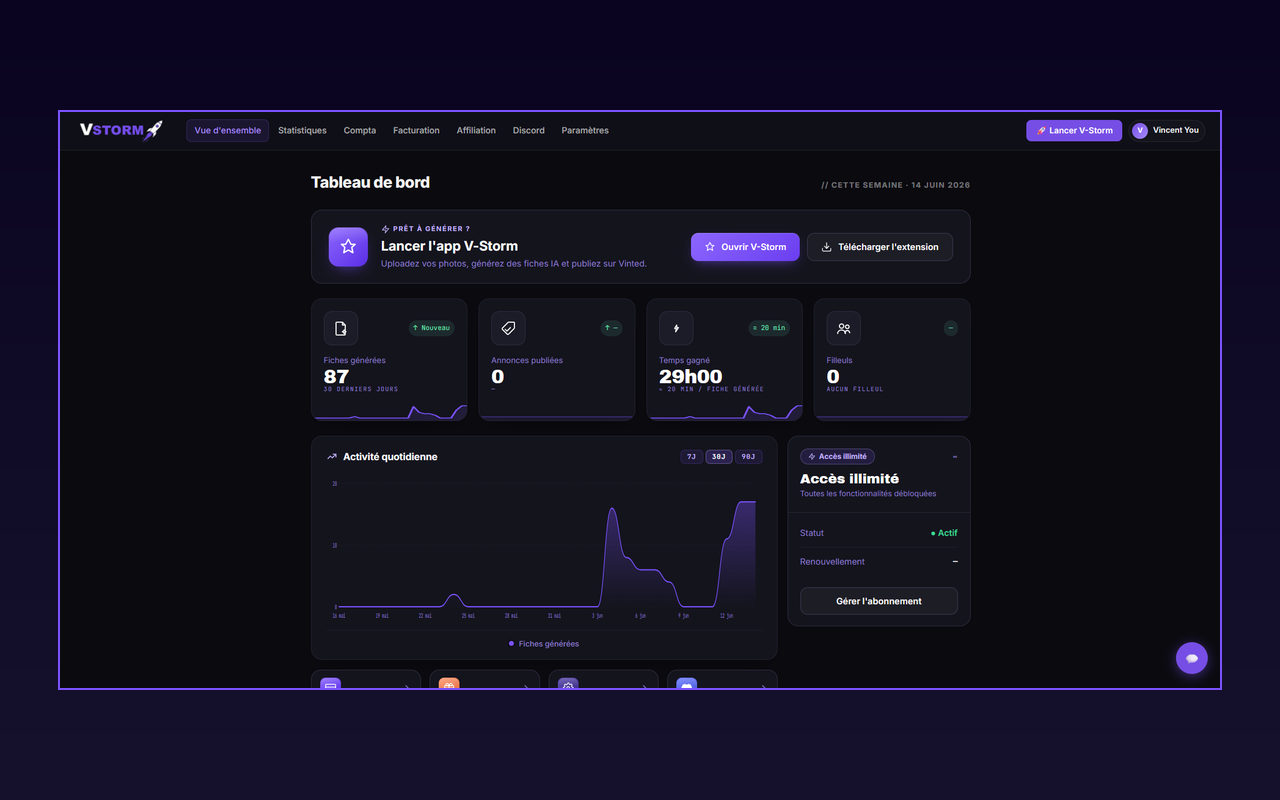Click Télécharger l'extension button

point(880,247)
